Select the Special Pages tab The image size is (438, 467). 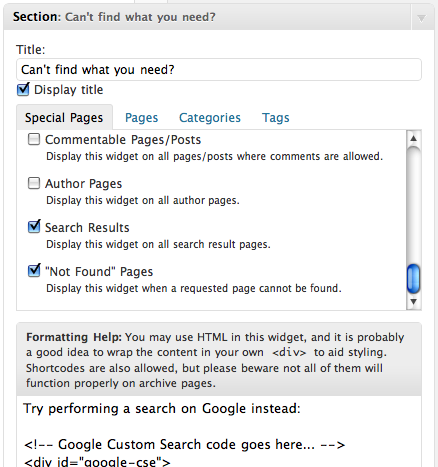pyautogui.click(x=64, y=118)
